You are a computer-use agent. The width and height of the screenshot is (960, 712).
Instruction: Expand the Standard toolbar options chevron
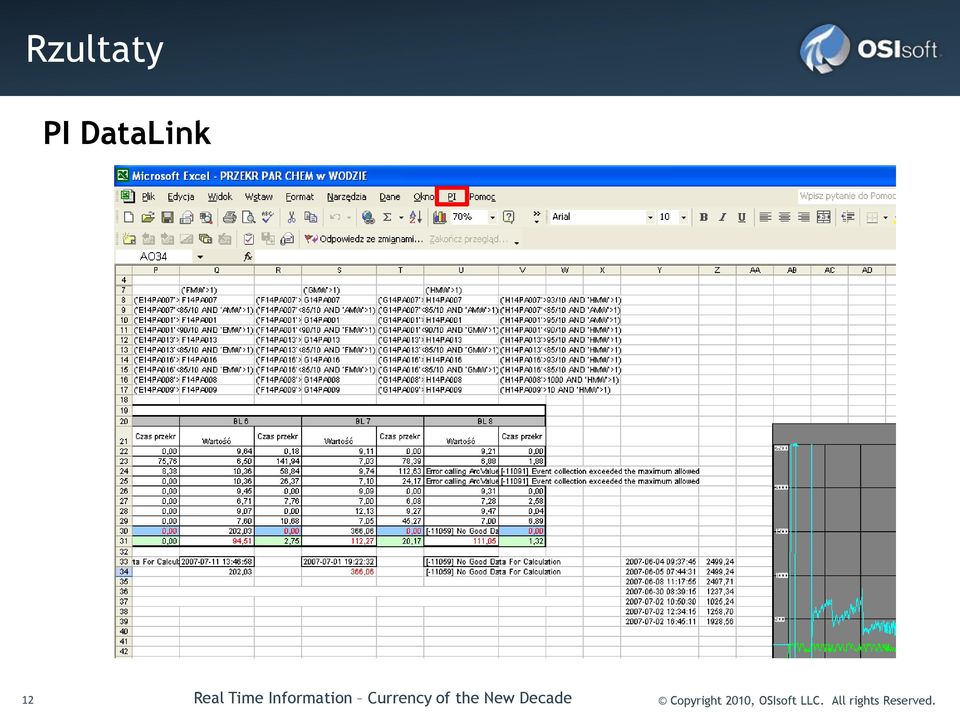click(537, 217)
